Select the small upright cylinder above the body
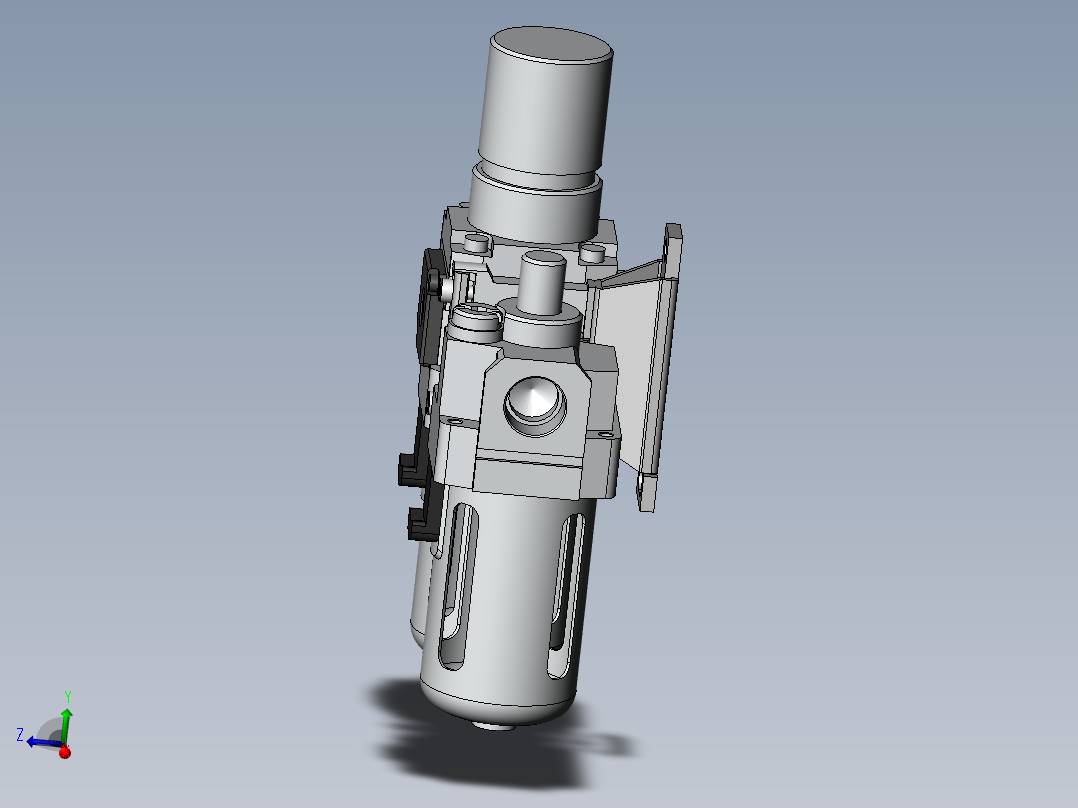 (542, 283)
